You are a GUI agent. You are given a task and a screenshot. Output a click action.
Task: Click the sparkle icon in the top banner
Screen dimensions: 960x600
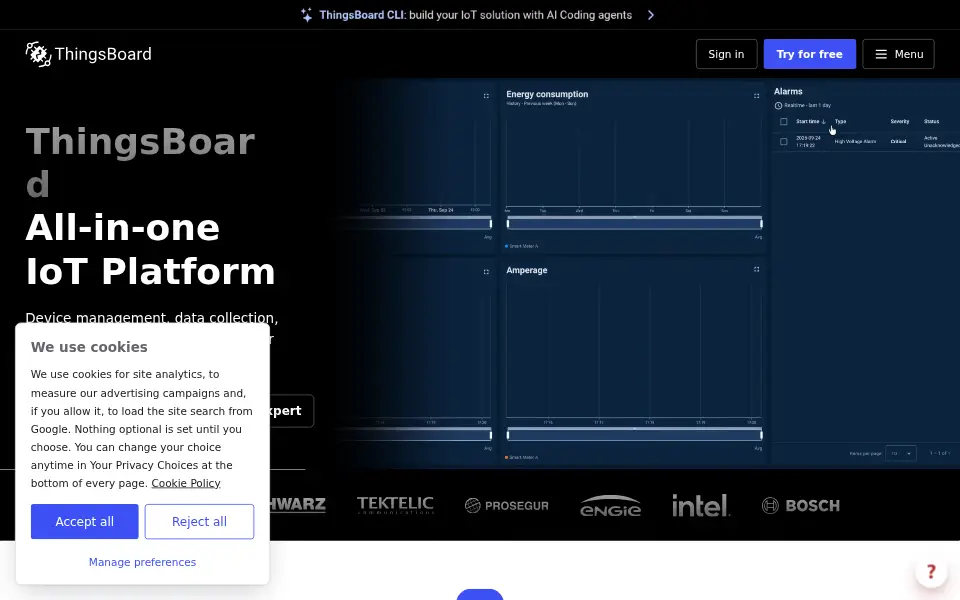307,15
